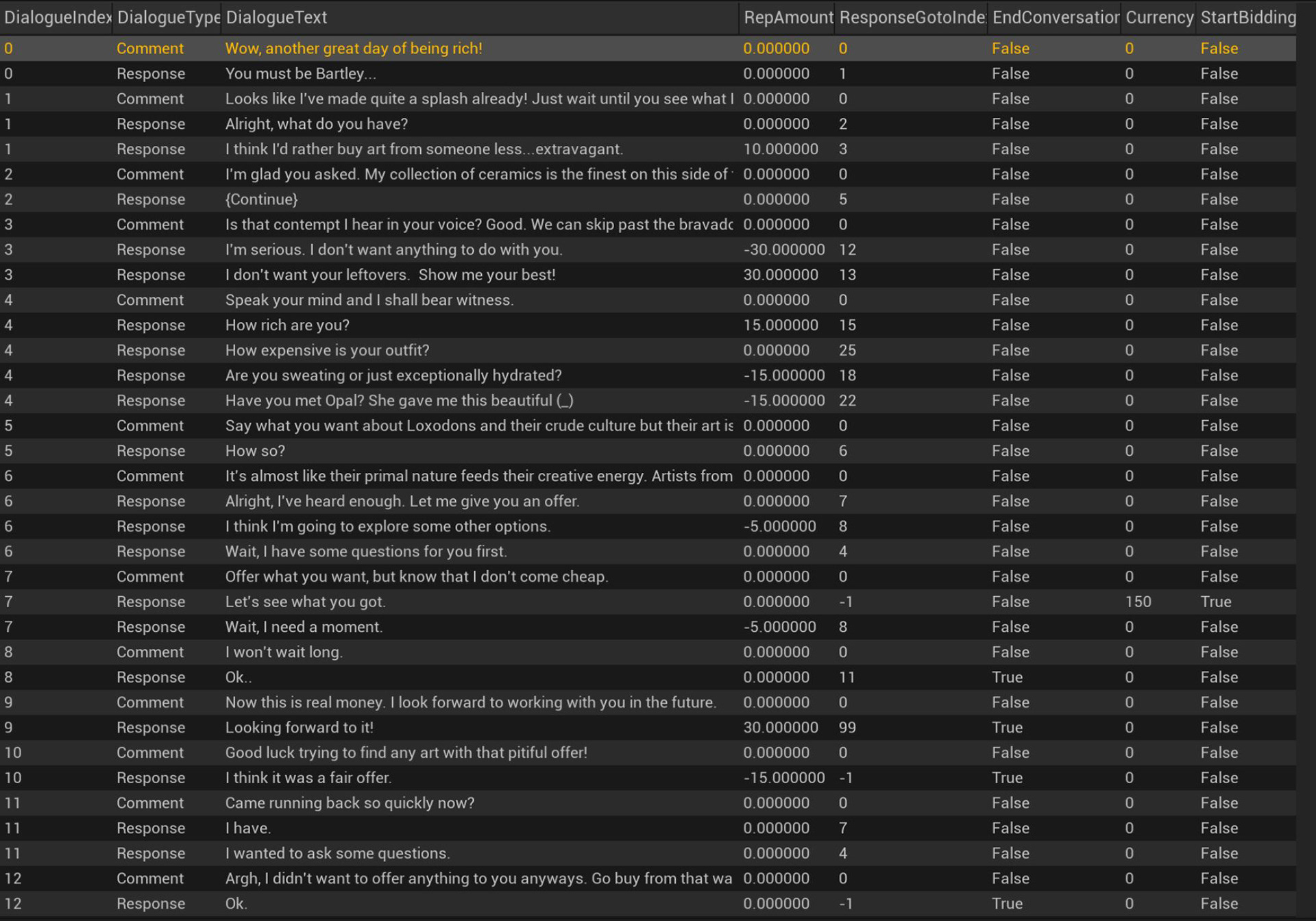Select the "How expensive is your outfit?" row

327,350
